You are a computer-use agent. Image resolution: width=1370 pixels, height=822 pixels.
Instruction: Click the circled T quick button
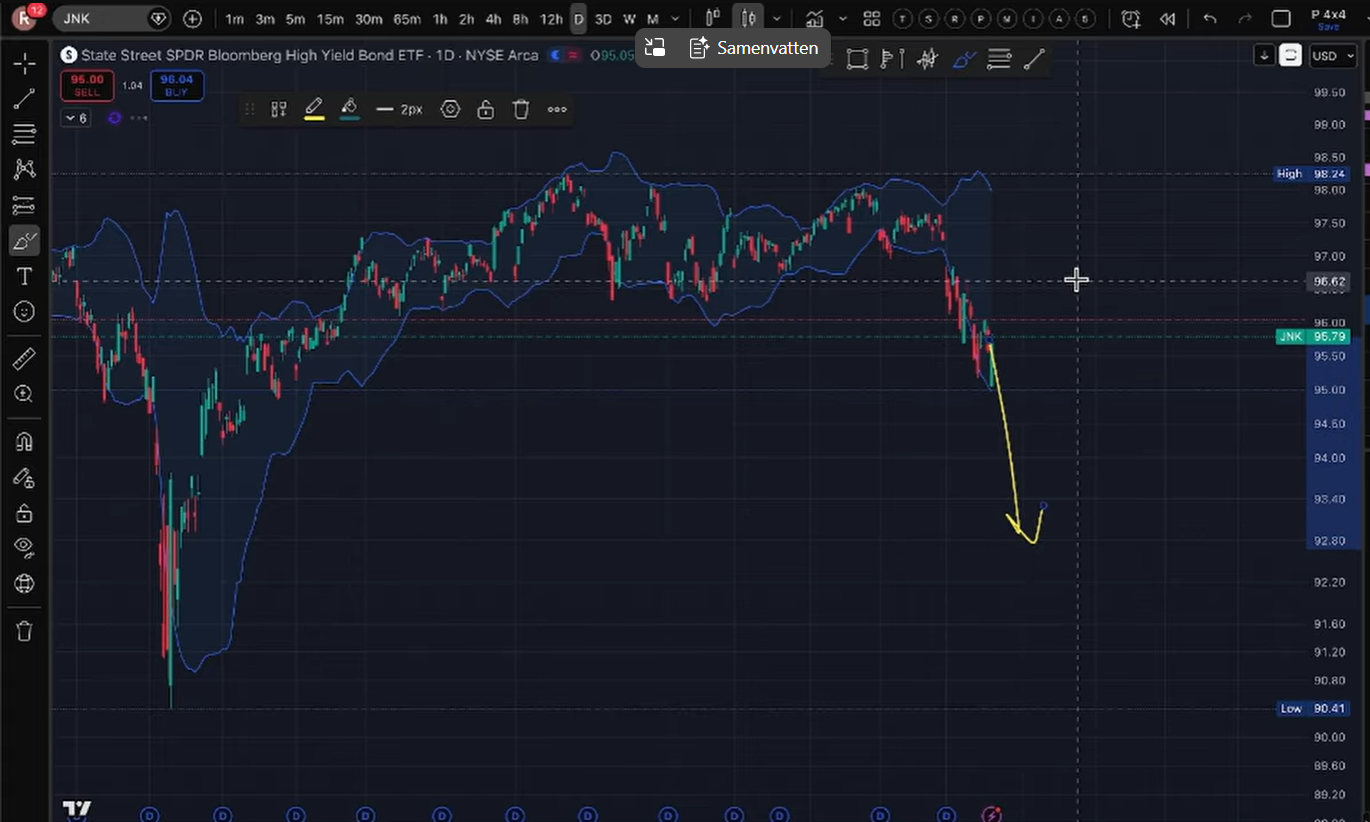click(903, 19)
